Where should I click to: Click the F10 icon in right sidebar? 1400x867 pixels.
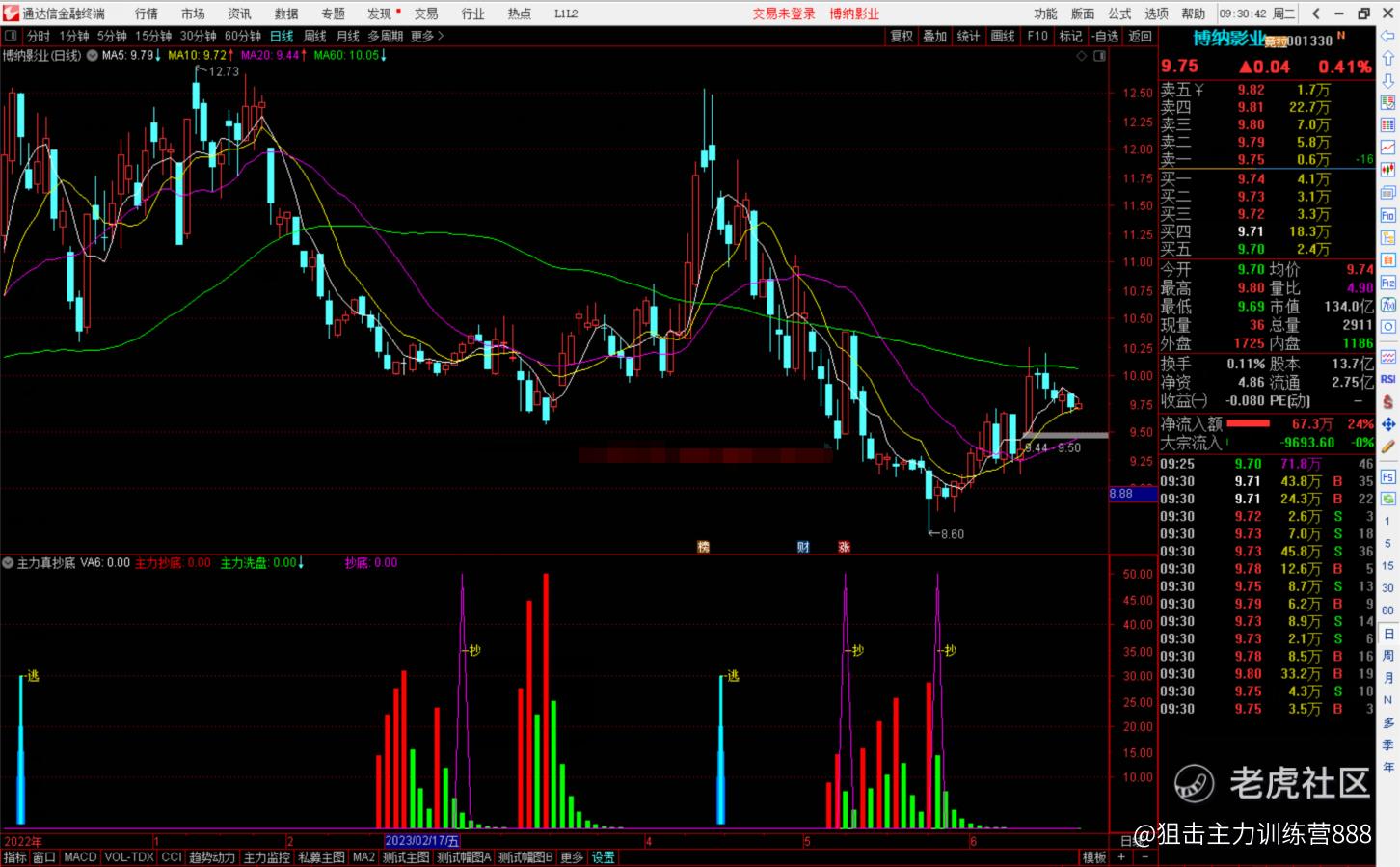[1388, 215]
